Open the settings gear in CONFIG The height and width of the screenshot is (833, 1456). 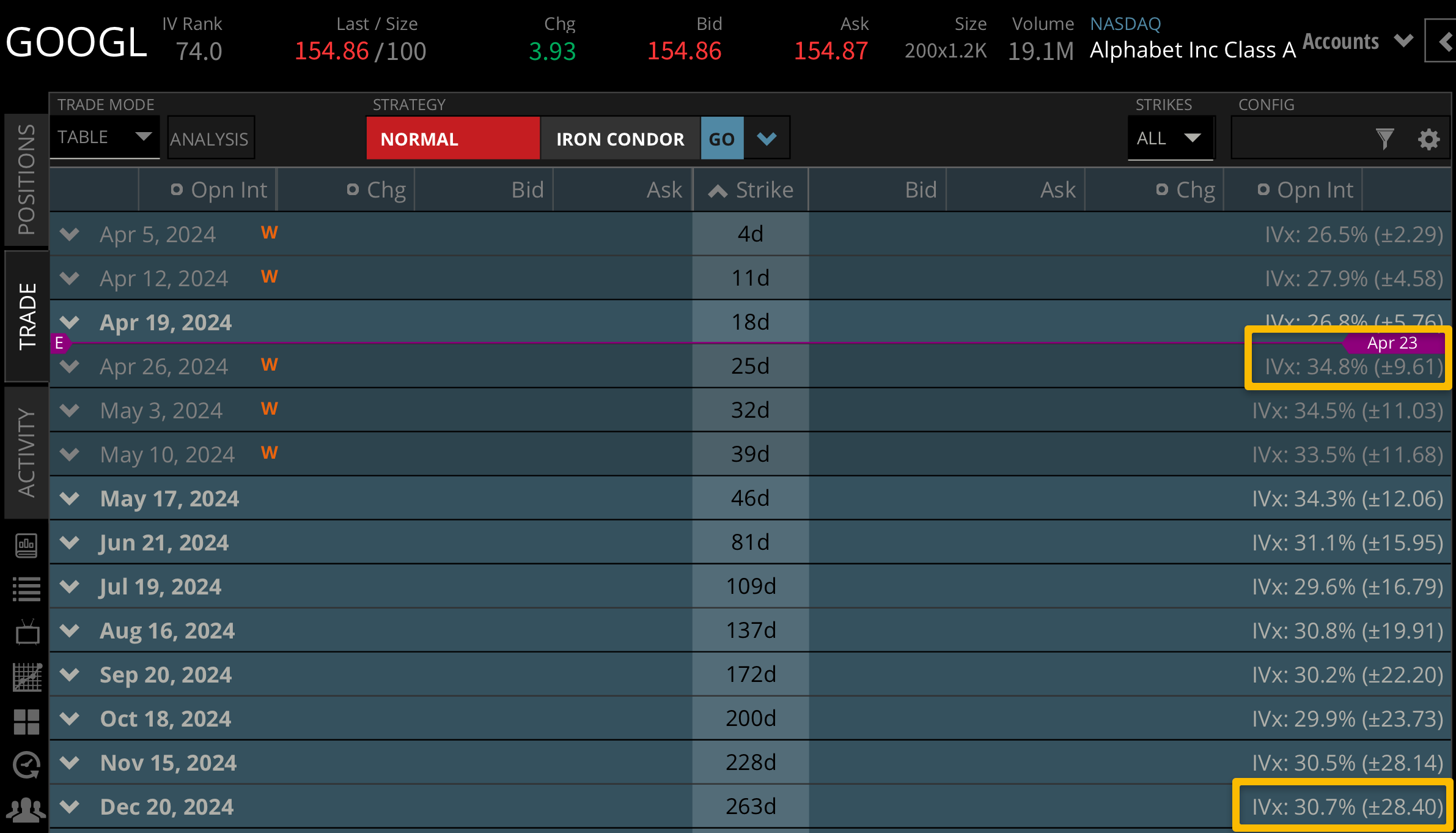[1428, 139]
